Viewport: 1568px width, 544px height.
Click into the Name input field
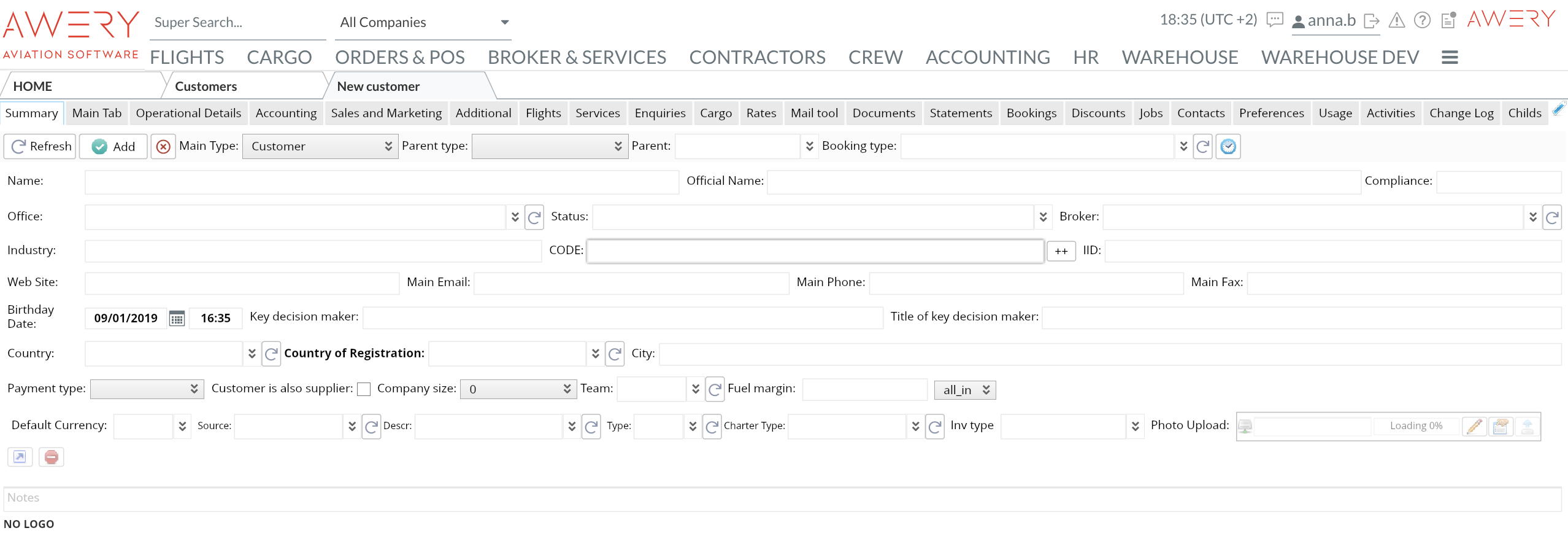coord(382,182)
